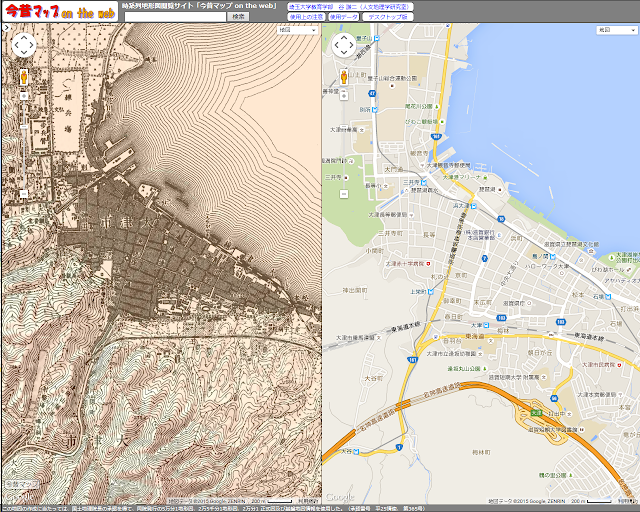
Task: Pan the Google map left with arrow
Action: point(336,45)
